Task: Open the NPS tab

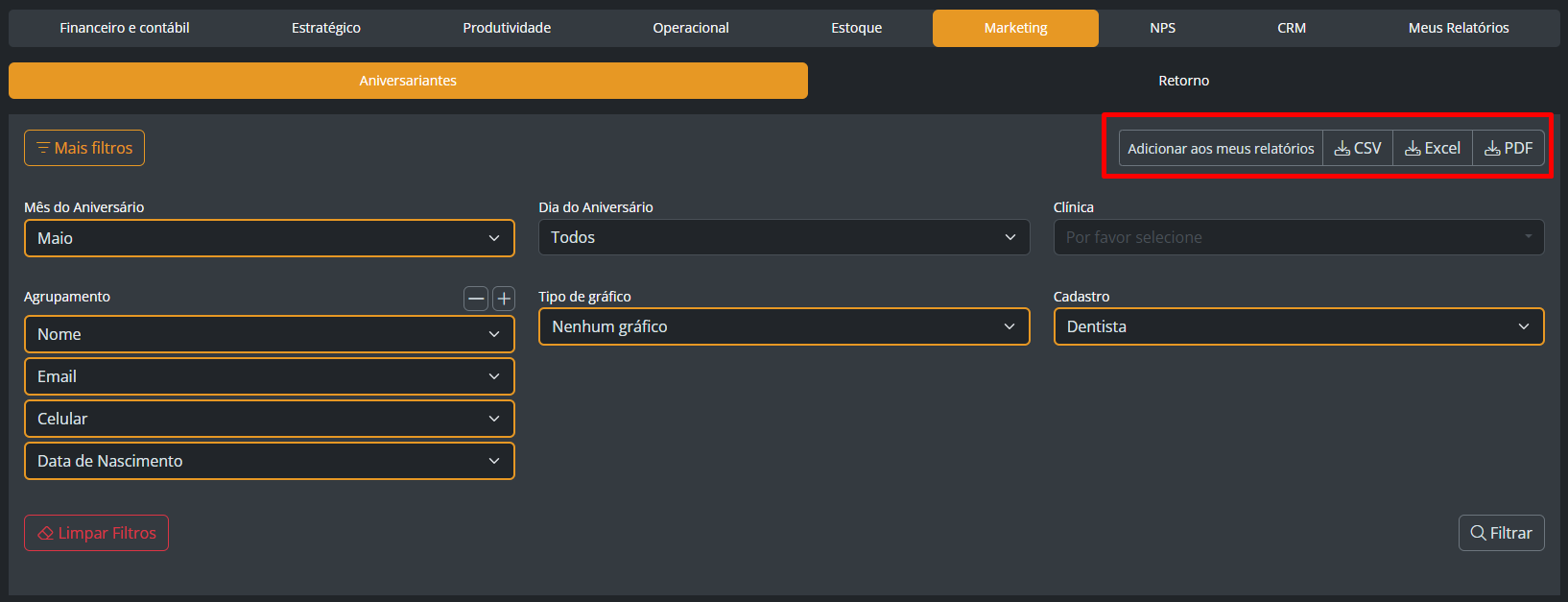Action: point(1162,28)
